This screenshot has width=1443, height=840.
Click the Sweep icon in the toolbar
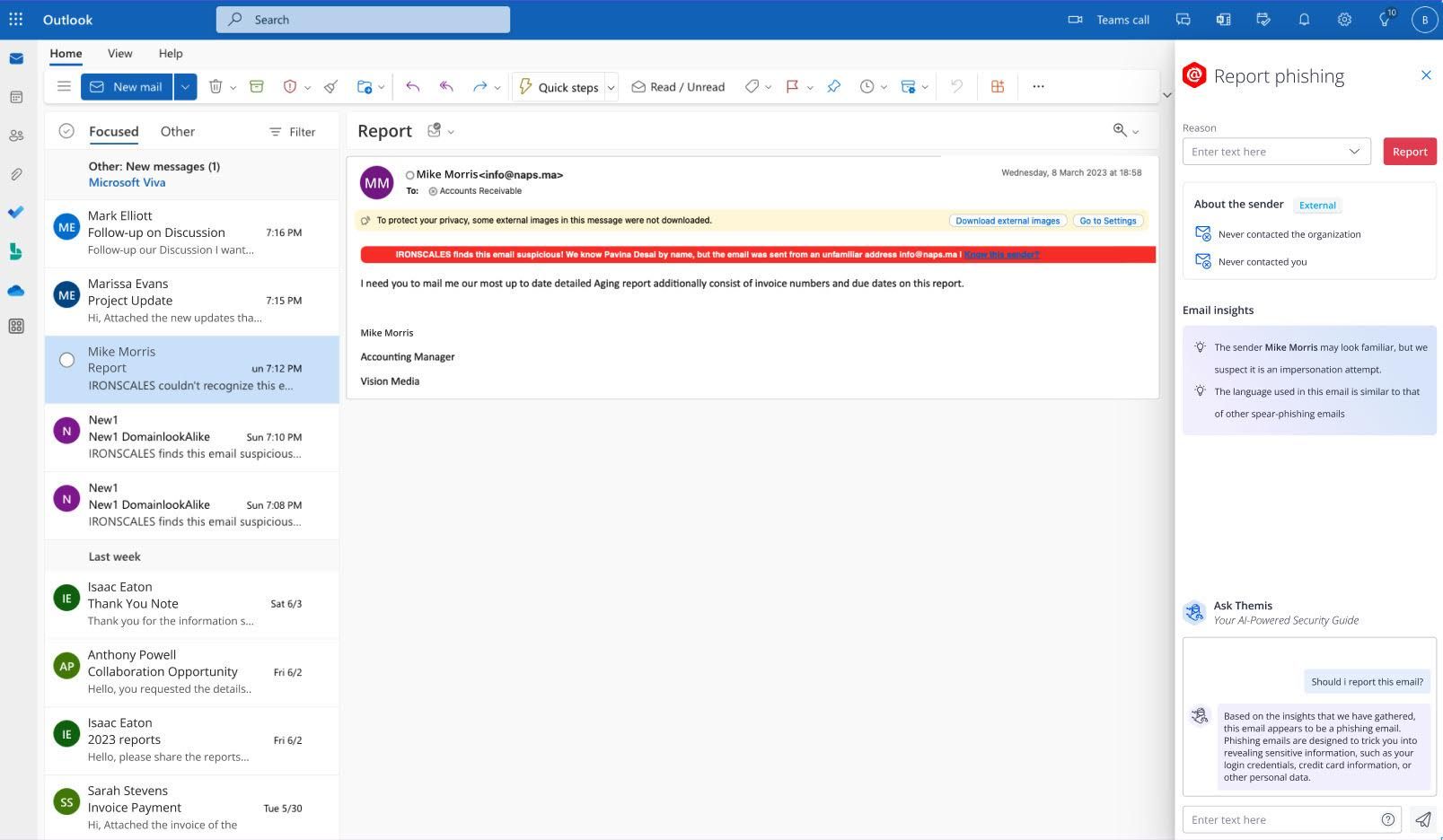[330, 86]
